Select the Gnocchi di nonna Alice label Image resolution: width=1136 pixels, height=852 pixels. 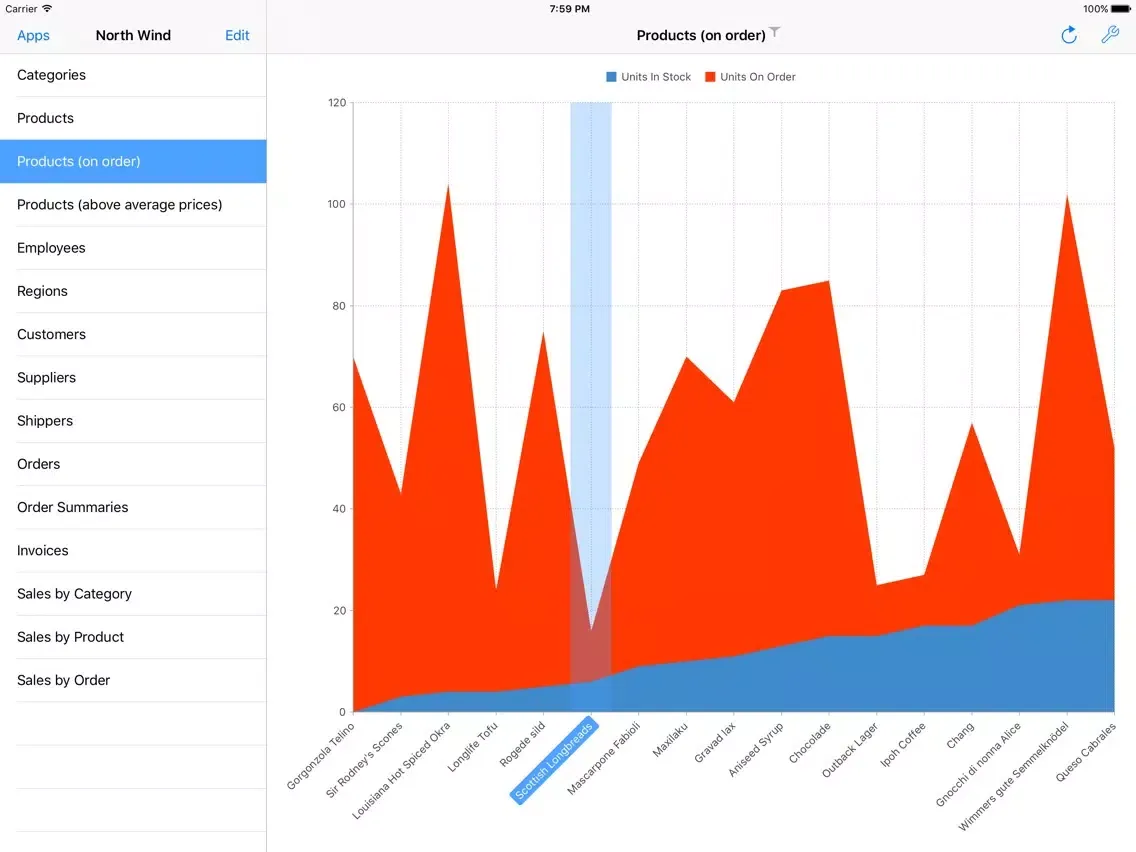pyautogui.click(x=978, y=764)
